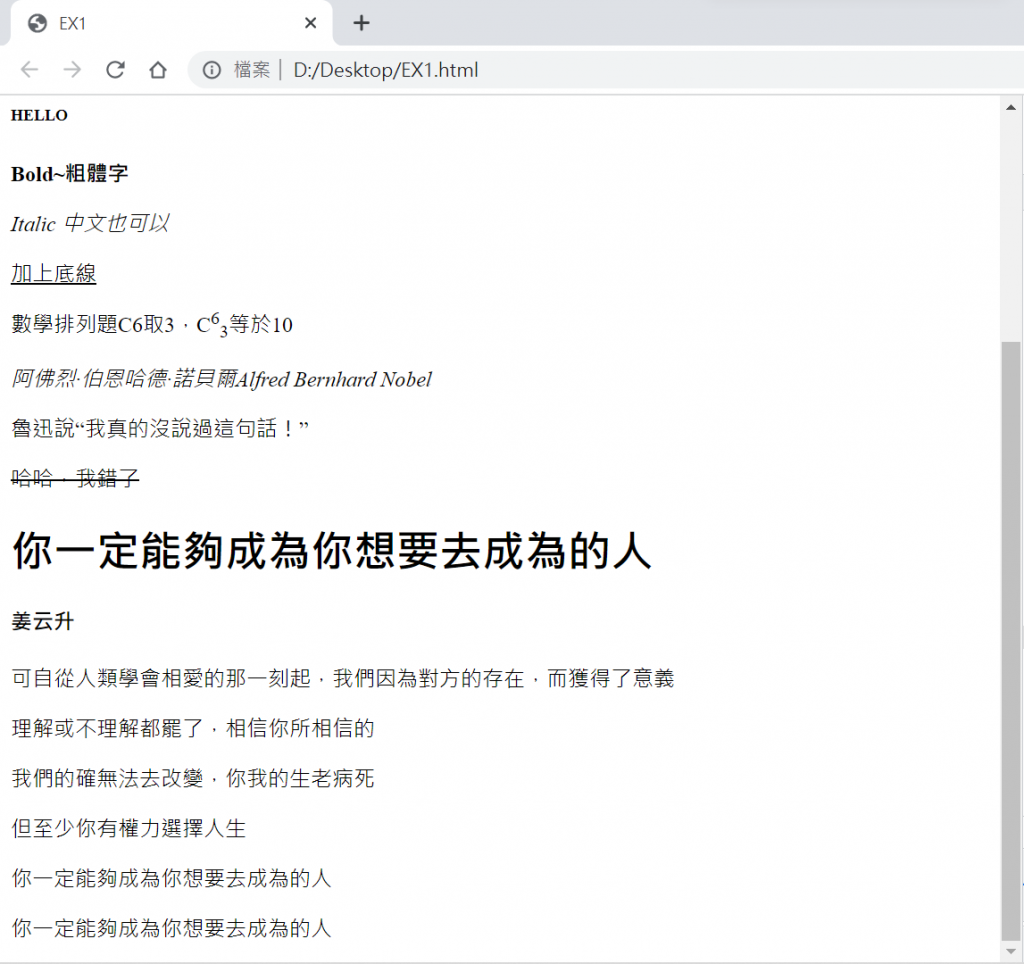The image size is (1024, 964).
Task: Click the browser forward arrow
Action: click(72, 70)
